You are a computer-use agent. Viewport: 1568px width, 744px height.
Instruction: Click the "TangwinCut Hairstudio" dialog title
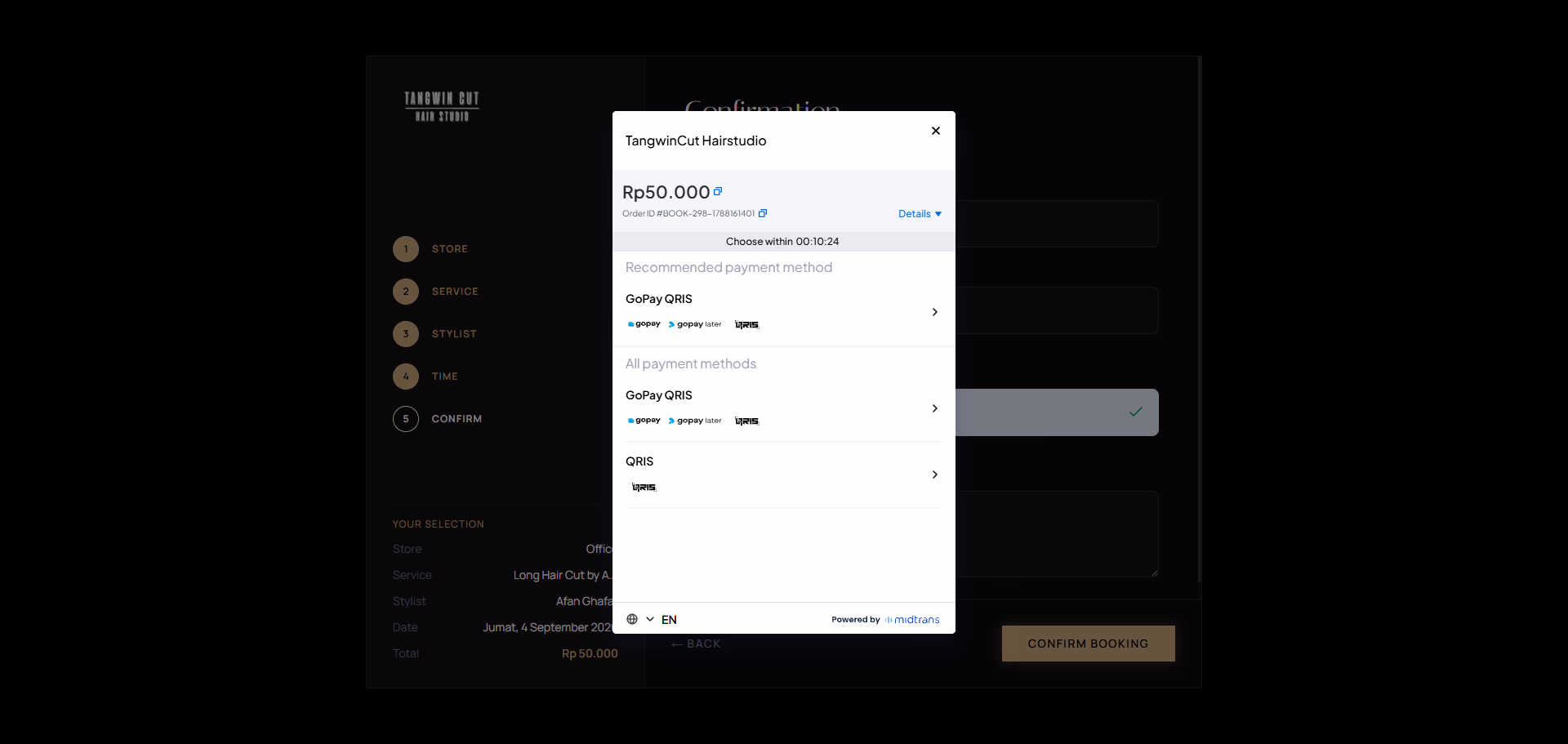tap(696, 140)
